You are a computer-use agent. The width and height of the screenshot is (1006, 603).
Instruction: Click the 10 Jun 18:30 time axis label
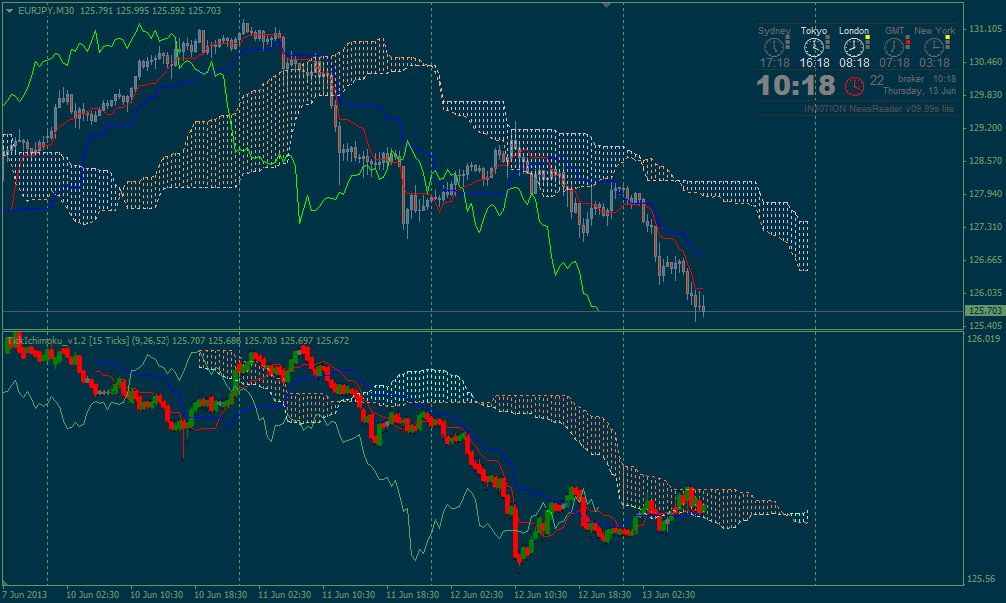(221, 595)
